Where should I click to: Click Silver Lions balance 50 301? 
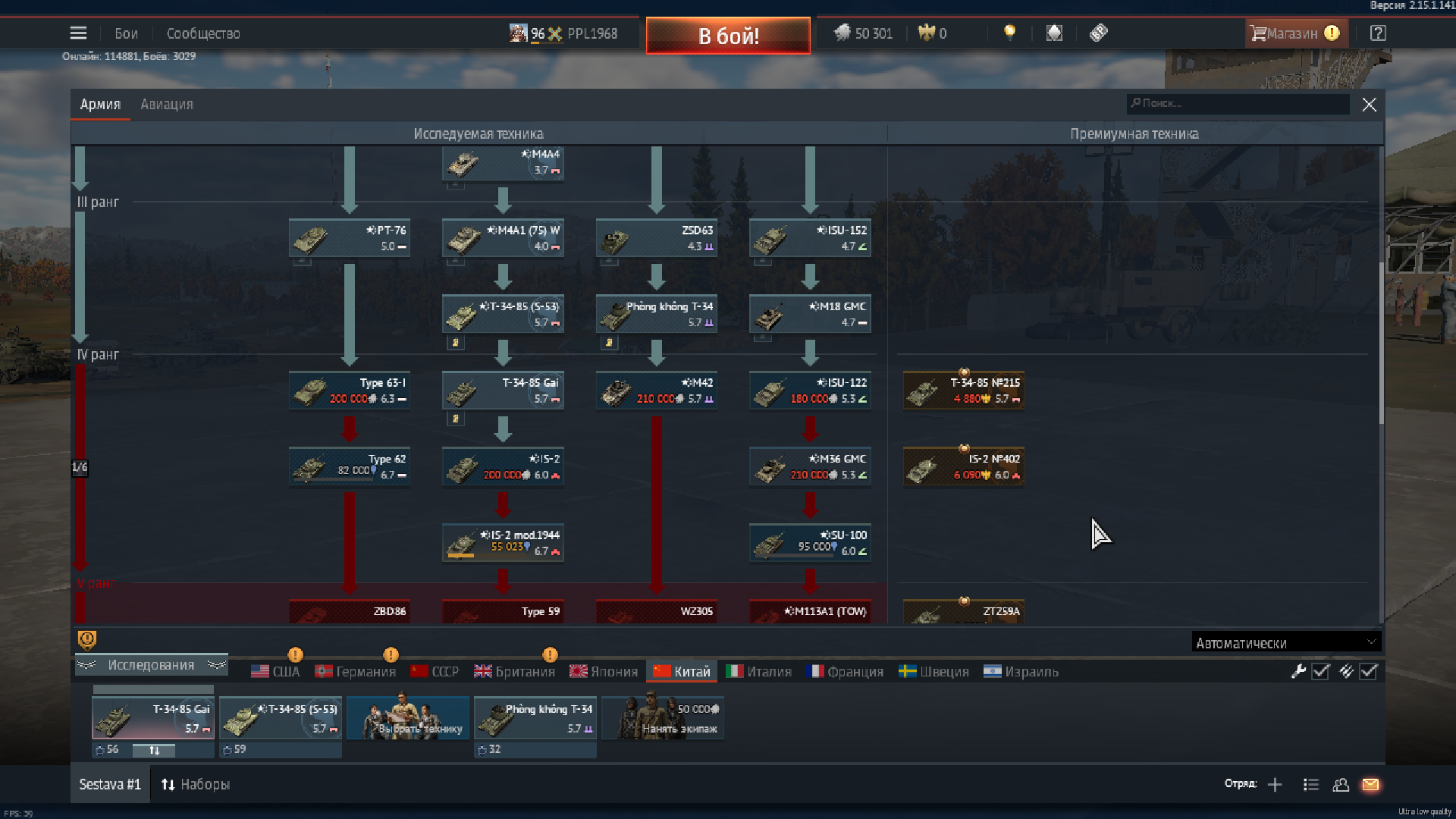click(x=864, y=33)
